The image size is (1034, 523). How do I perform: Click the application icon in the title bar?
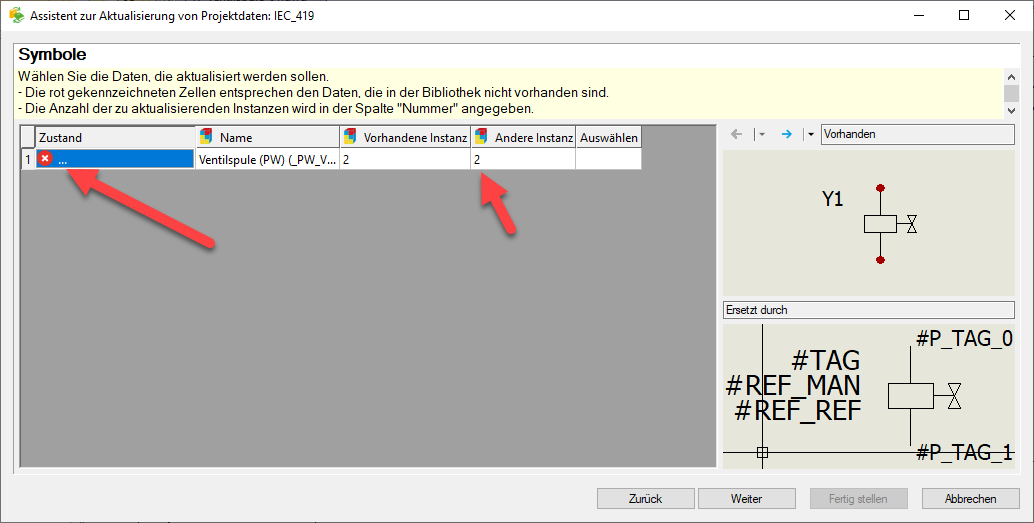coord(16,16)
